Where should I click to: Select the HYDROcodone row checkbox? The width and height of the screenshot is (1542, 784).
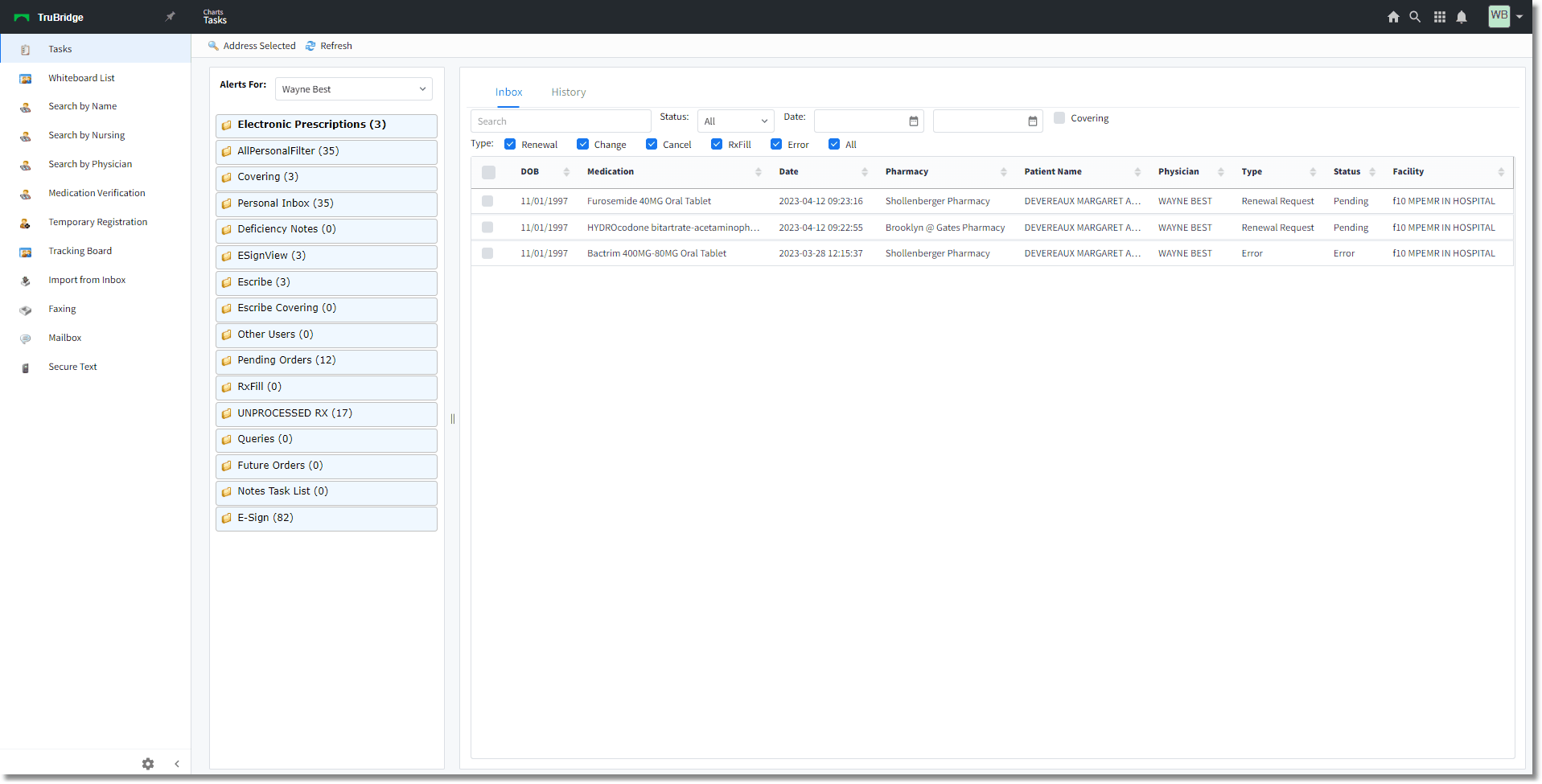tap(487, 228)
